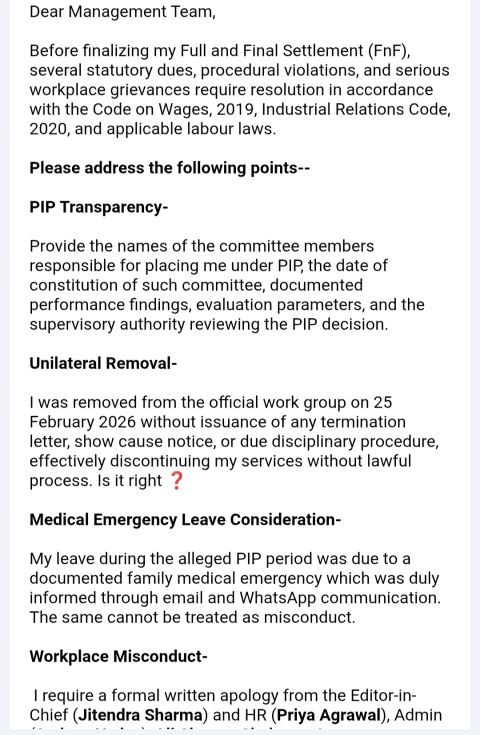Screen dimensions: 480x735
Task: Click the bold name 'Jitendra Sharma'
Action: pyautogui.click(x=140, y=715)
